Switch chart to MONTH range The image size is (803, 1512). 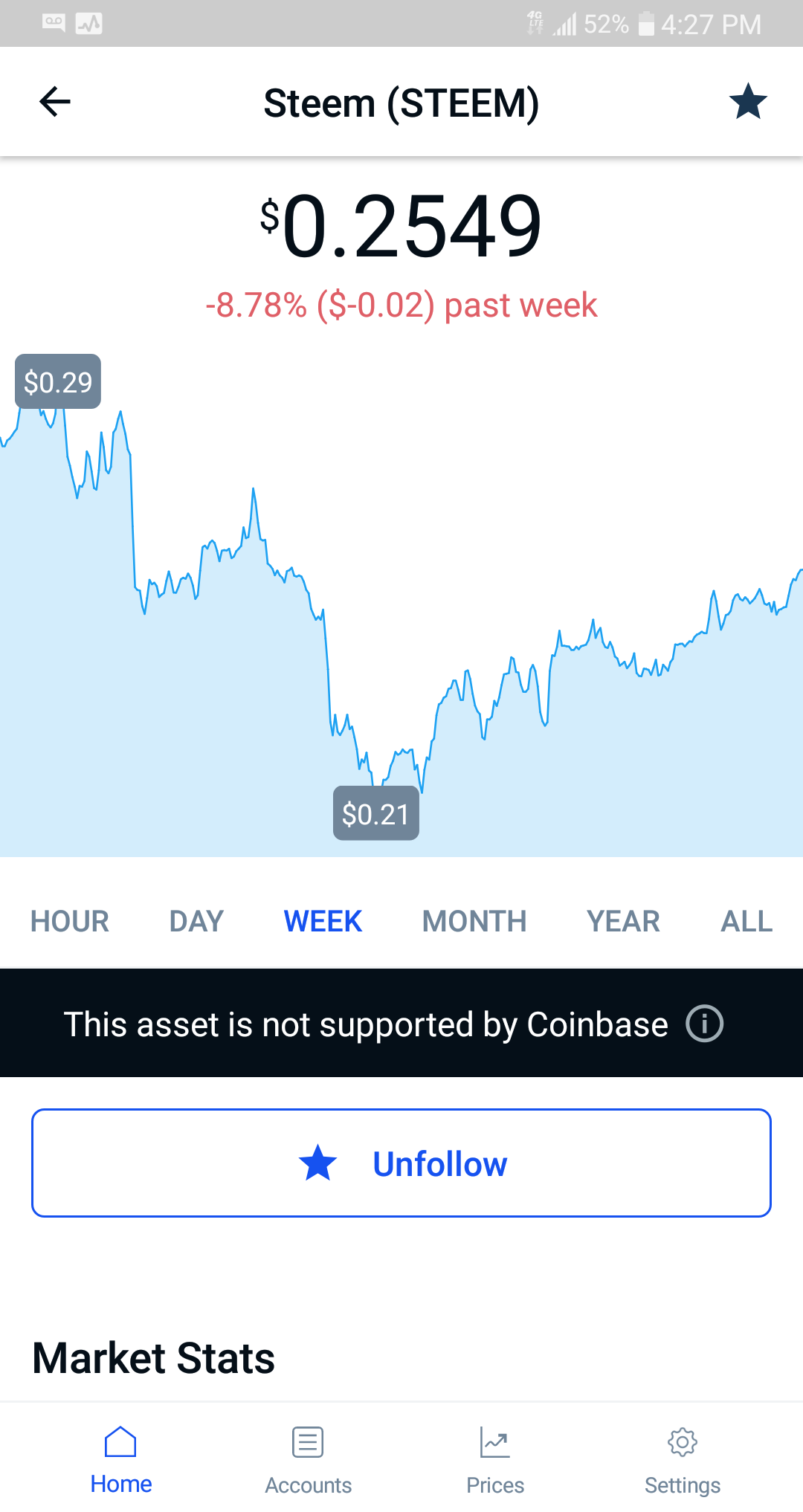click(x=474, y=922)
